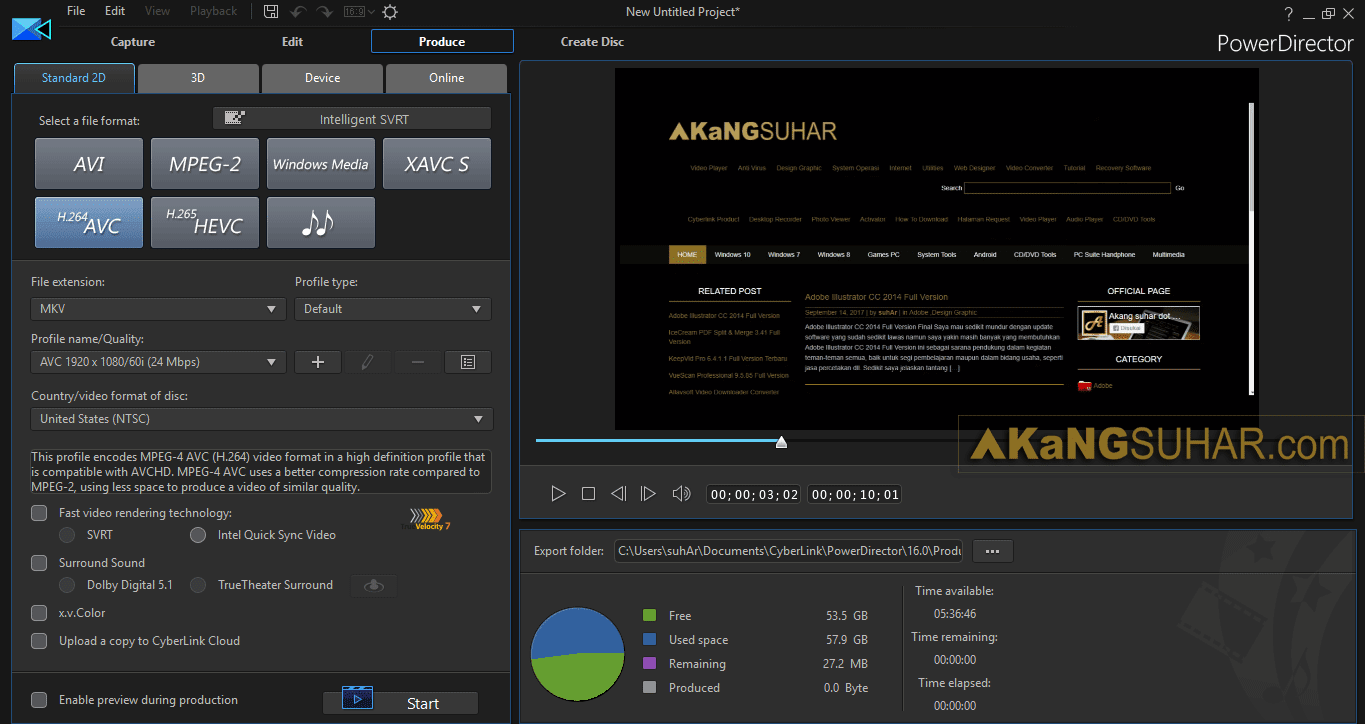Click the Export folder path field

[x=788, y=551]
